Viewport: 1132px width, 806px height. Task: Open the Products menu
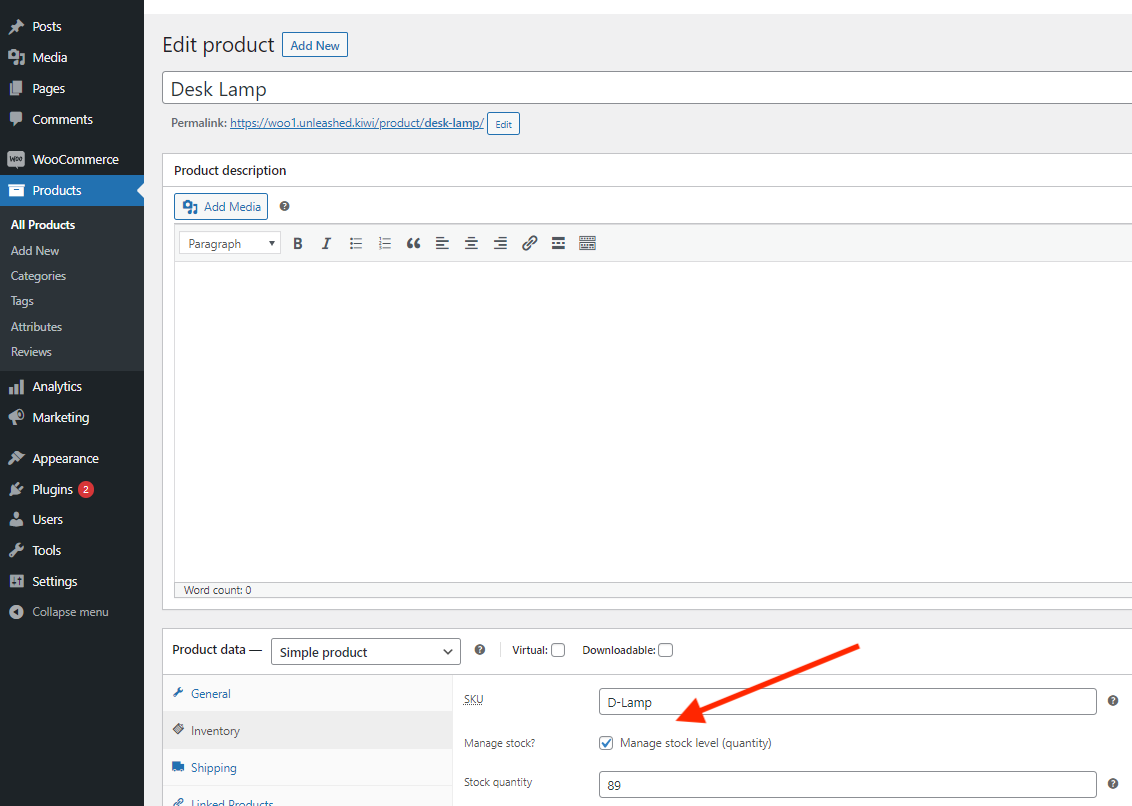coord(71,191)
